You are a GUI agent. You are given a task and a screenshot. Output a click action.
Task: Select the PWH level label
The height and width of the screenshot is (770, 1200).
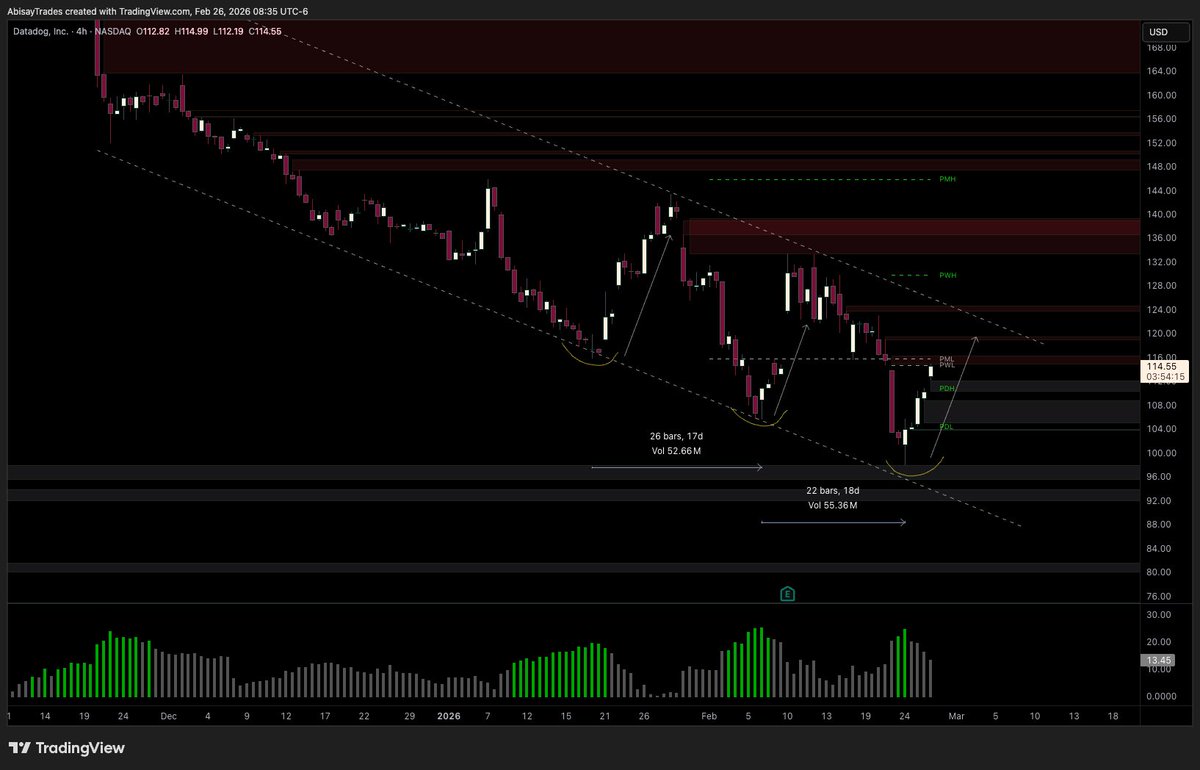947,275
